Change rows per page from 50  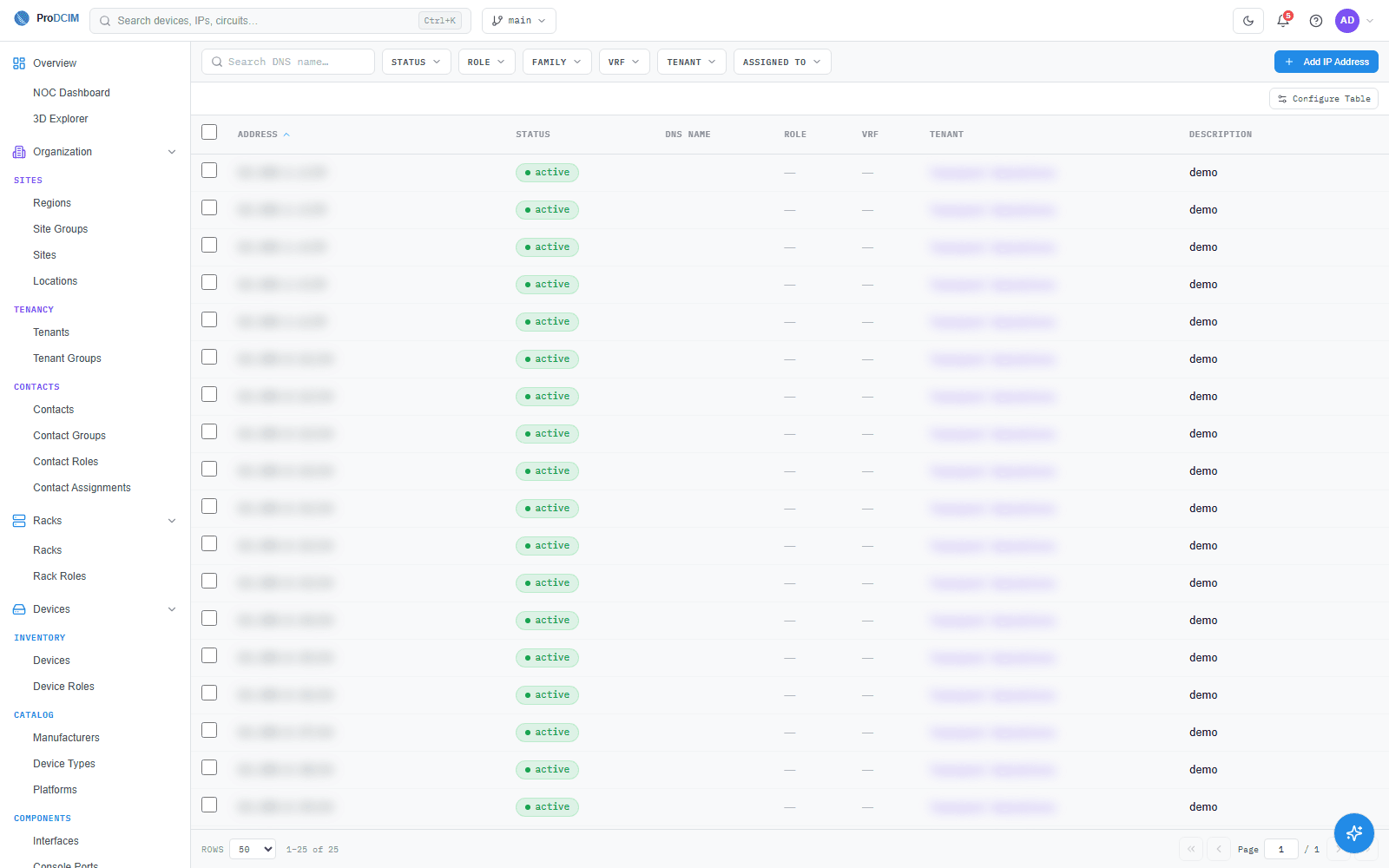253,849
